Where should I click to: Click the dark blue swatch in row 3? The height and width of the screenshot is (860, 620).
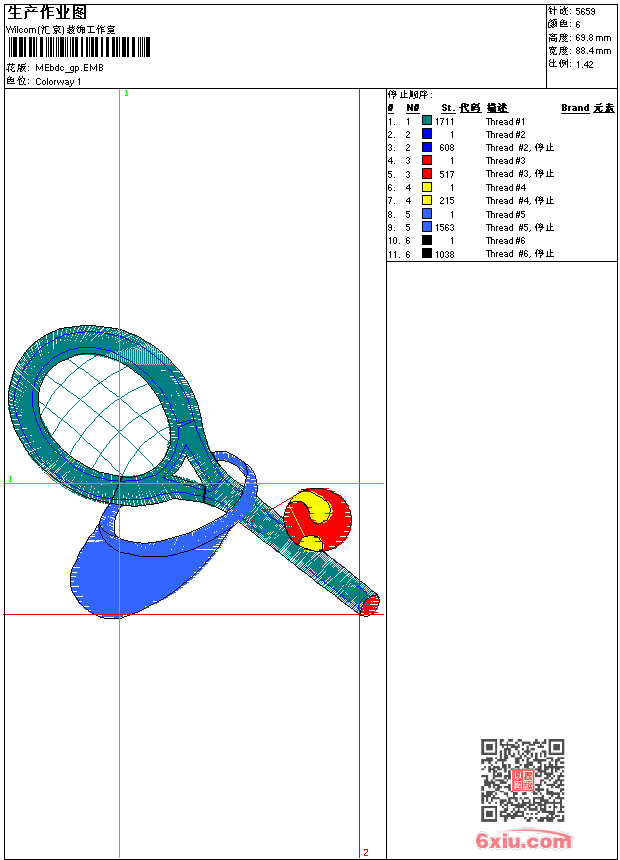point(426,147)
